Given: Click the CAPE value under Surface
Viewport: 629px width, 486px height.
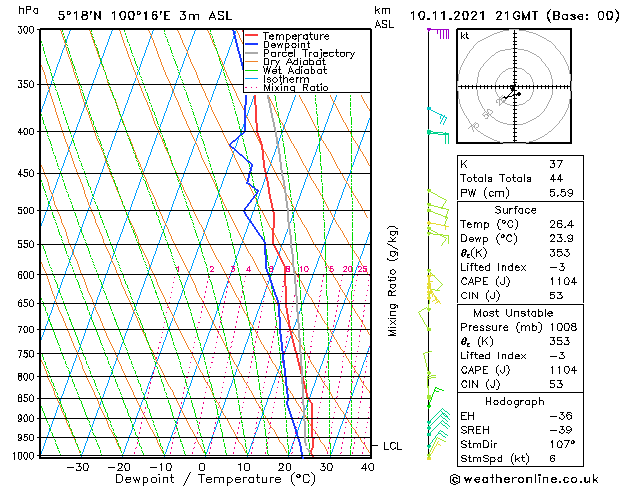Looking at the screenshot, I should (563, 281).
